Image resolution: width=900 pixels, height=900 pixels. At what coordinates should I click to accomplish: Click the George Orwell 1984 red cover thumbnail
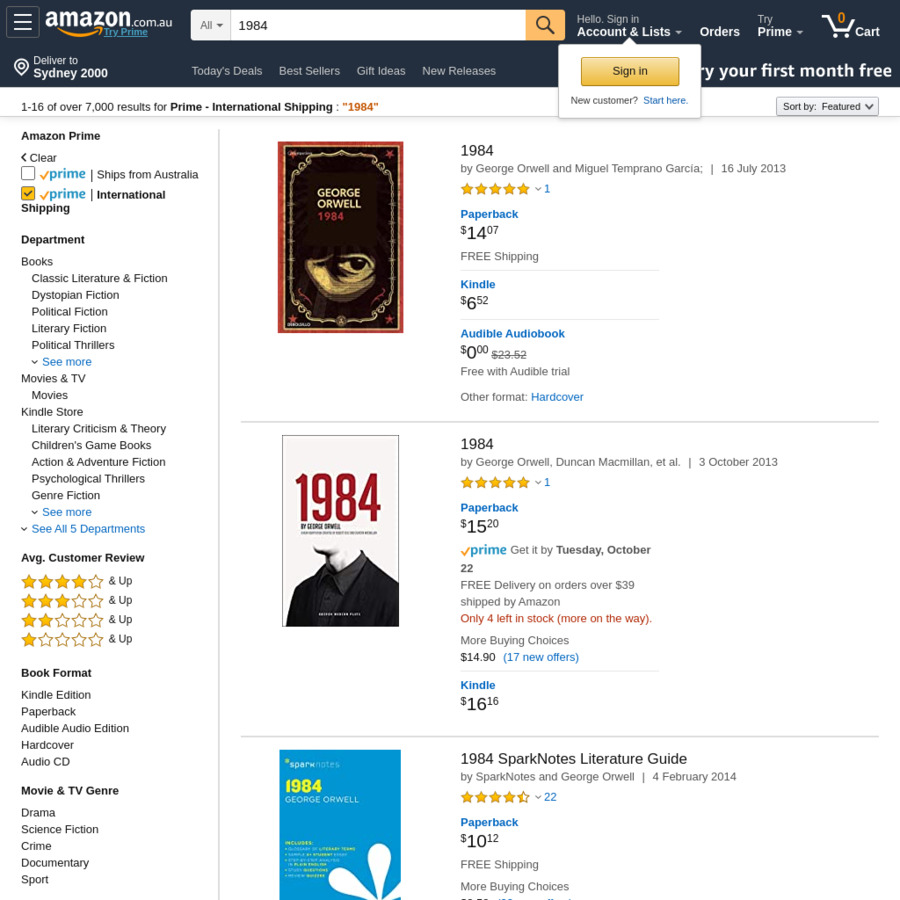click(340, 237)
